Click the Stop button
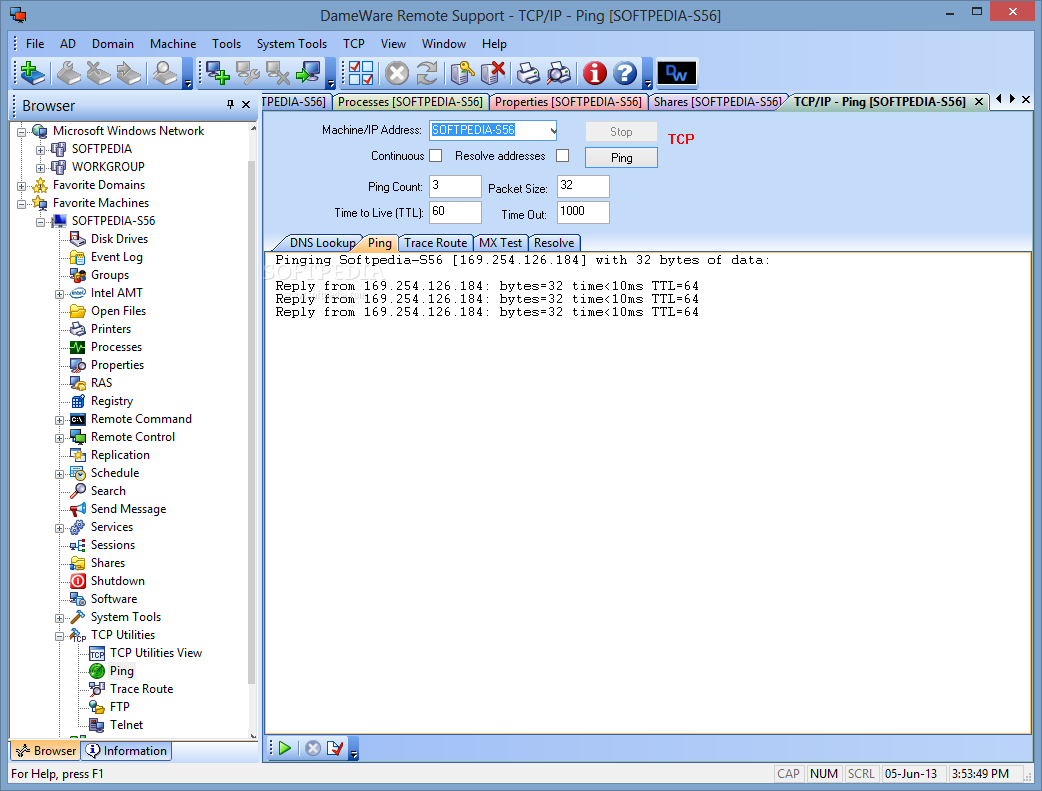Viewport: 1042px width, 791px height. [621, 132]
